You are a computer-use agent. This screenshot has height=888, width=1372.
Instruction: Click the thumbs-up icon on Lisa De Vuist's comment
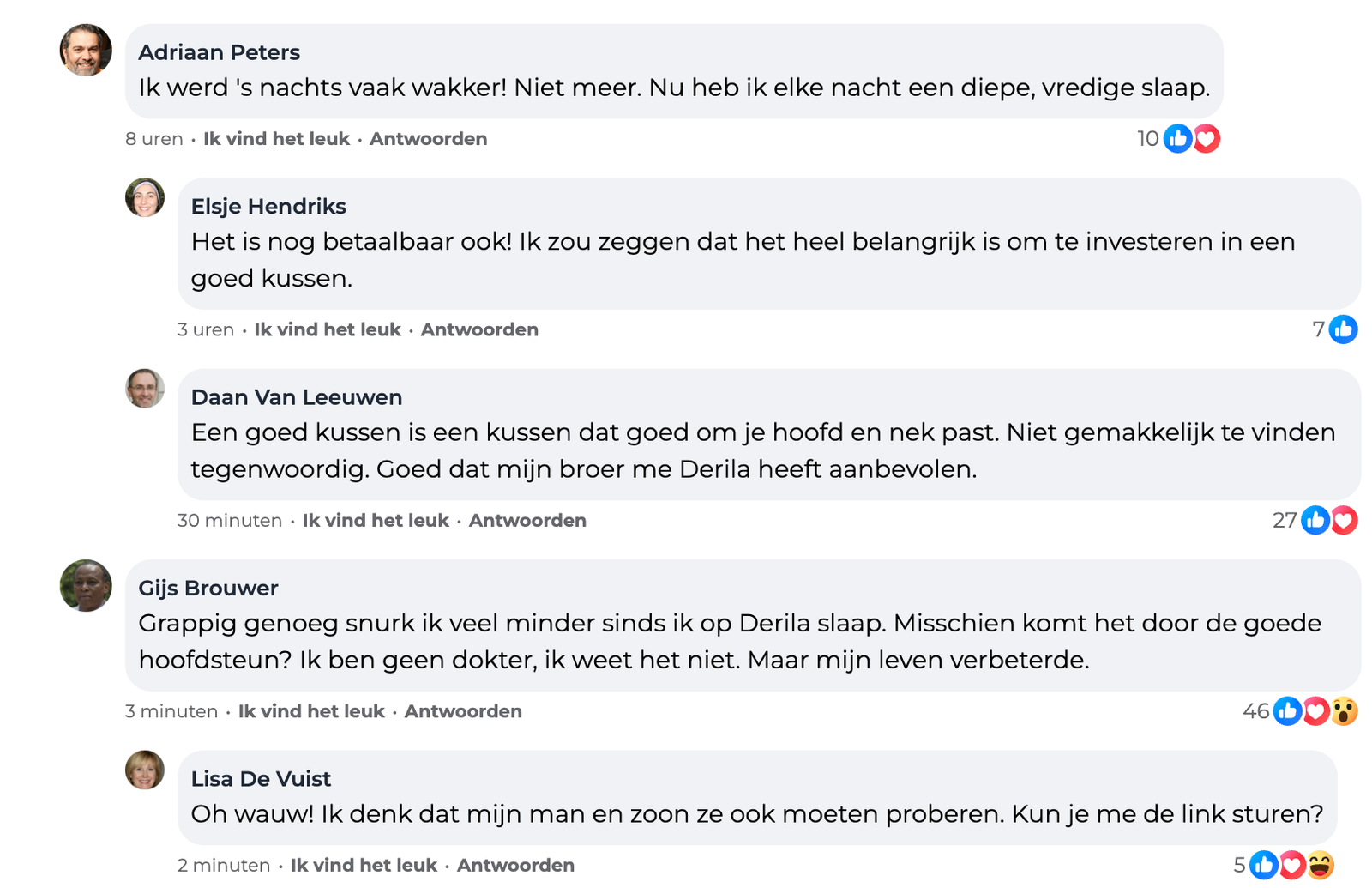pos(1264,865)
